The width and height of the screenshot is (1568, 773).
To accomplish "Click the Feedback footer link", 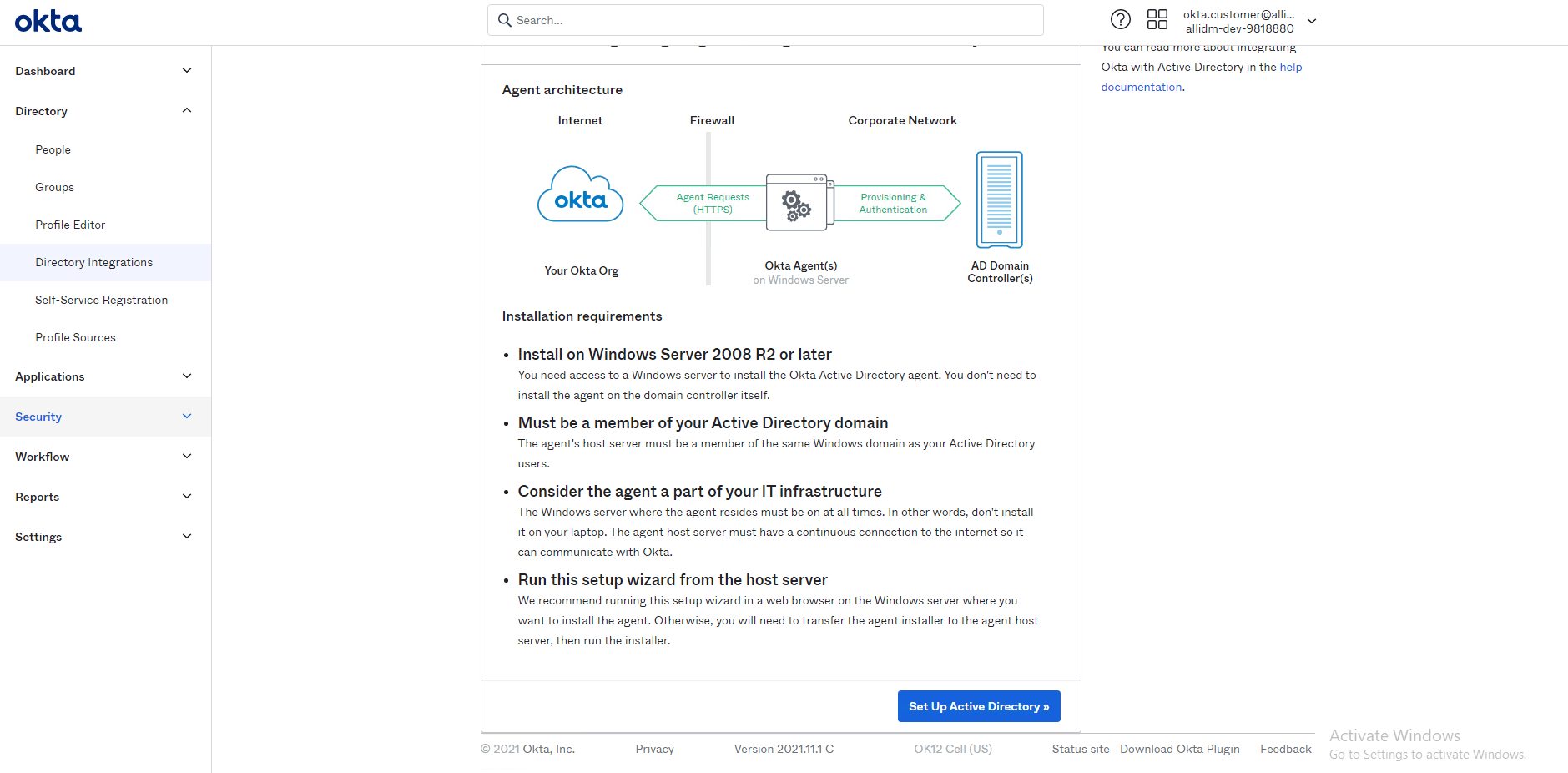I will click(1286, 749).
